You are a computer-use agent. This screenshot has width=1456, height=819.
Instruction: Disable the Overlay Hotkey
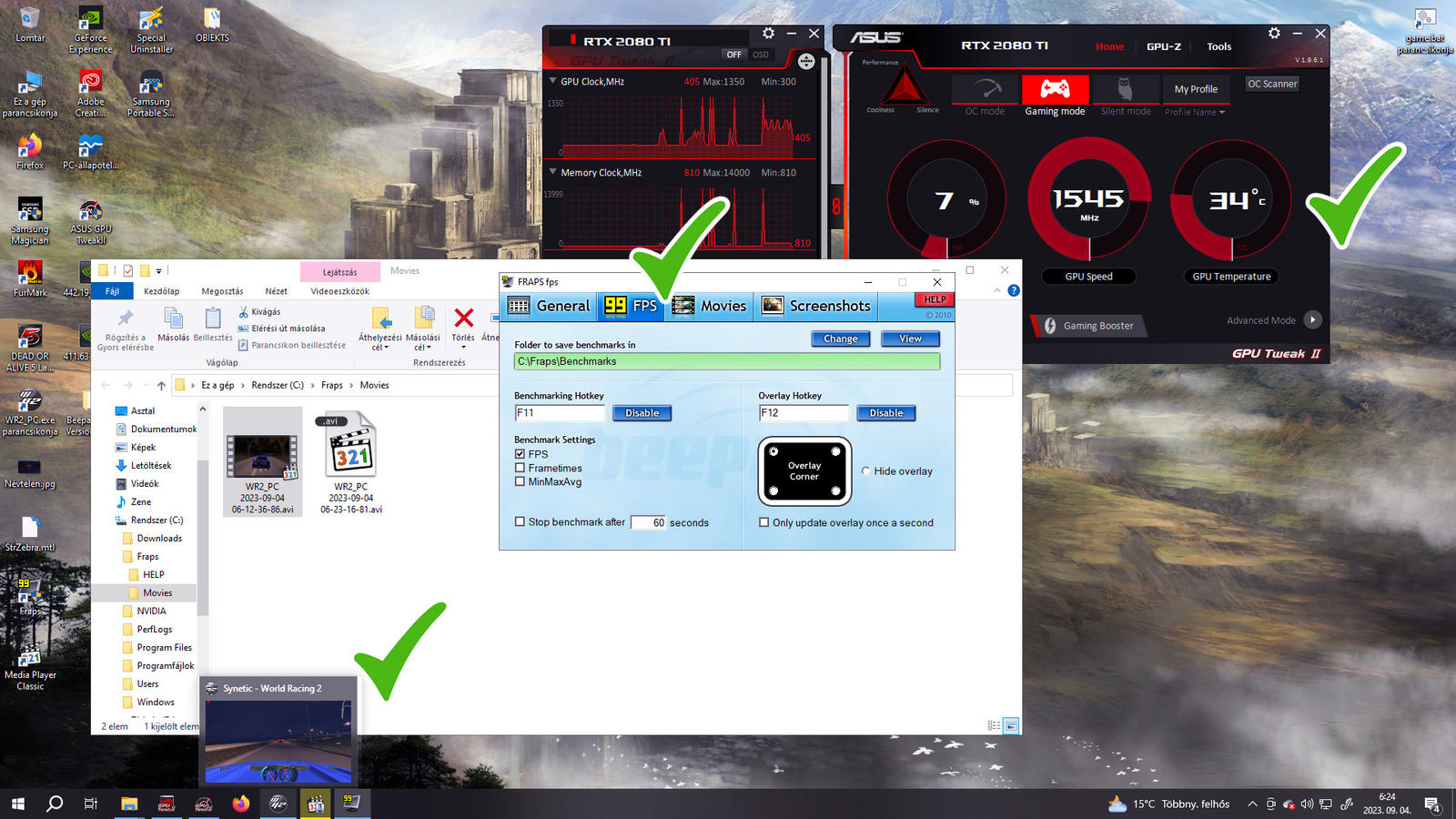coord(885,413)
